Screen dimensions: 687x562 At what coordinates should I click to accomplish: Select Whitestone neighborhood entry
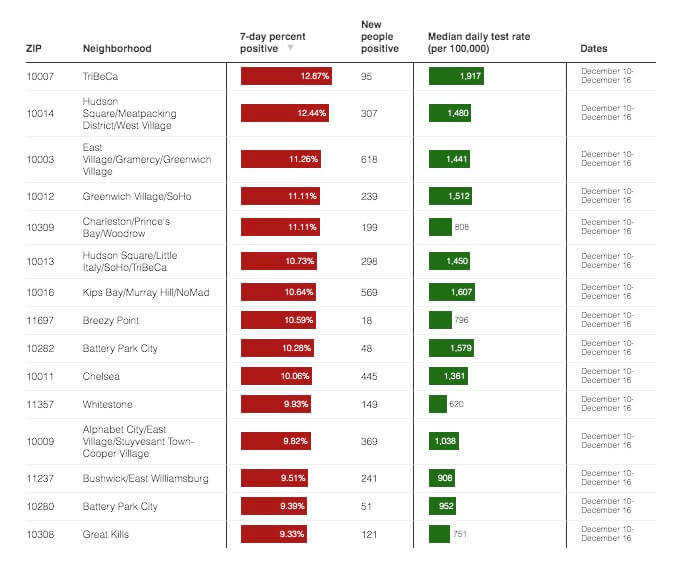coord(107,404)
